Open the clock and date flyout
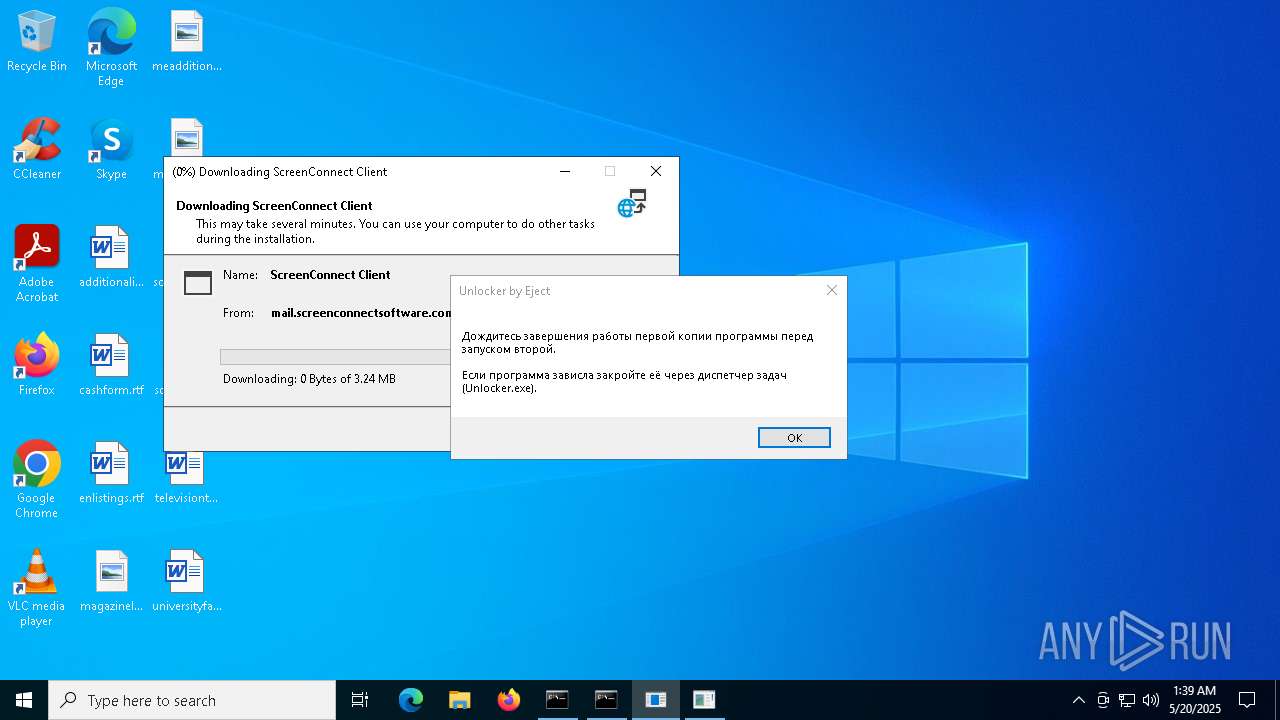Image resolution: width=1280 pixels, height=720 pixels. [x=1195, y=700]
